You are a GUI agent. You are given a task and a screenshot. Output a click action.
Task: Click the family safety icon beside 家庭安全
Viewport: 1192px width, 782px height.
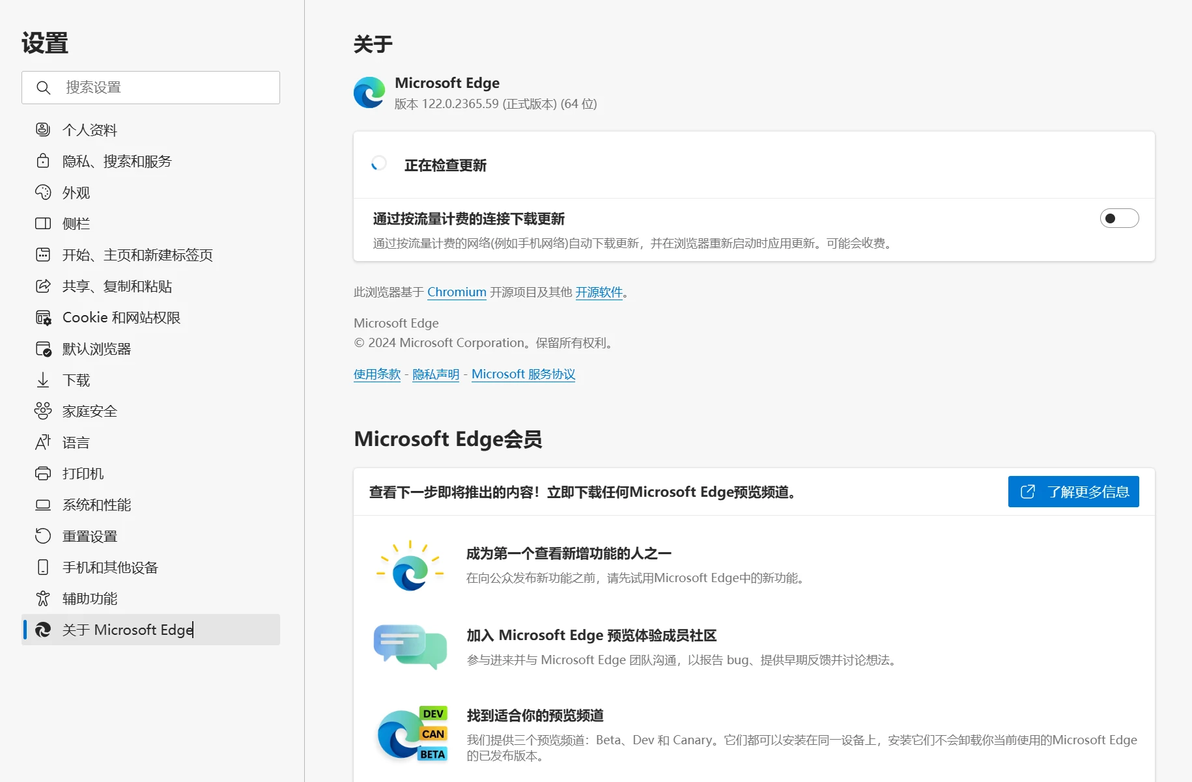point(43,411)
